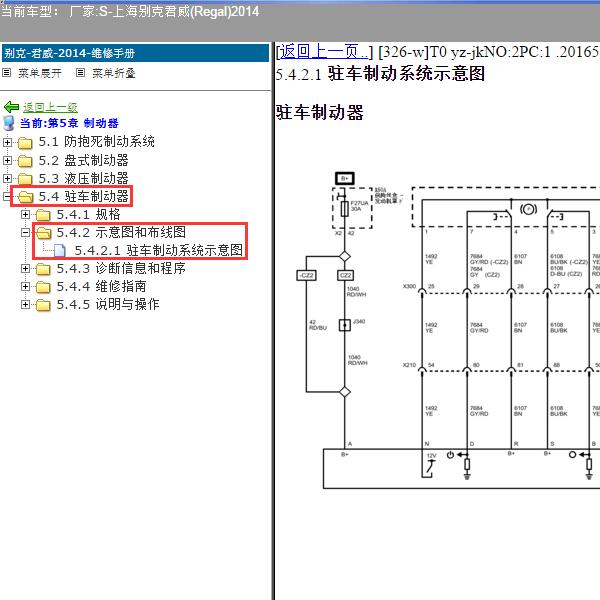600x600 pixels.
Task: Click the 别克-君威-2014-维修手册 header
Action: (x=135, y=53)
